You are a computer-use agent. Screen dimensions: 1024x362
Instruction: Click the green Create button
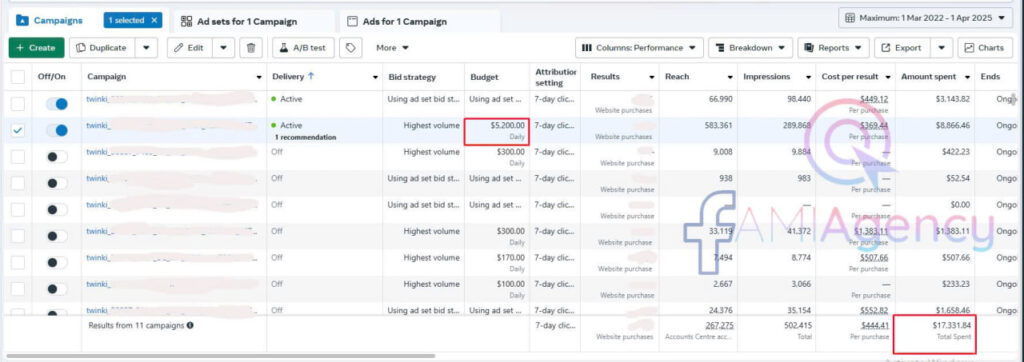[37, 48]
